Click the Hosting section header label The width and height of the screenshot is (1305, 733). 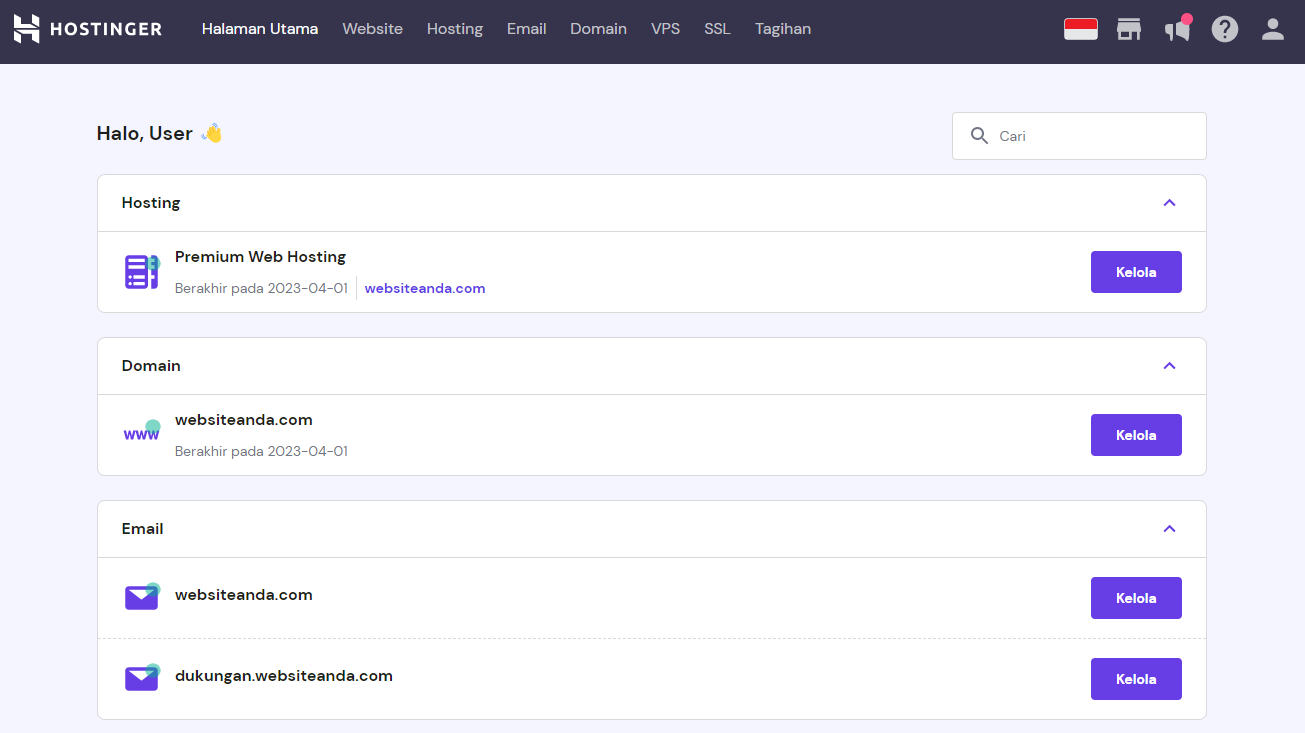pos(151,203)
